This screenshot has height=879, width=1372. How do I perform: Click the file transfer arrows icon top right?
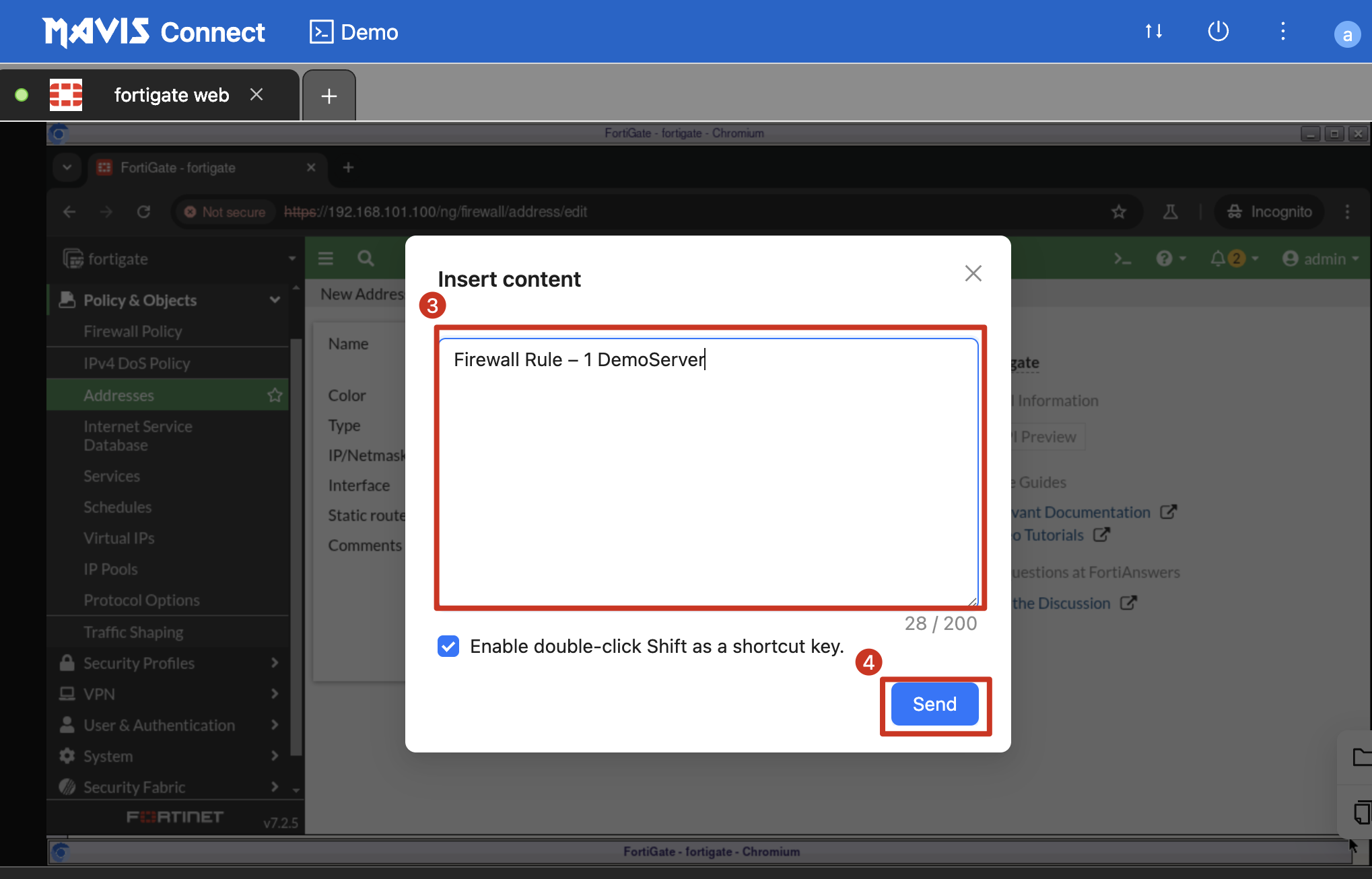[x=1154, y=31]
